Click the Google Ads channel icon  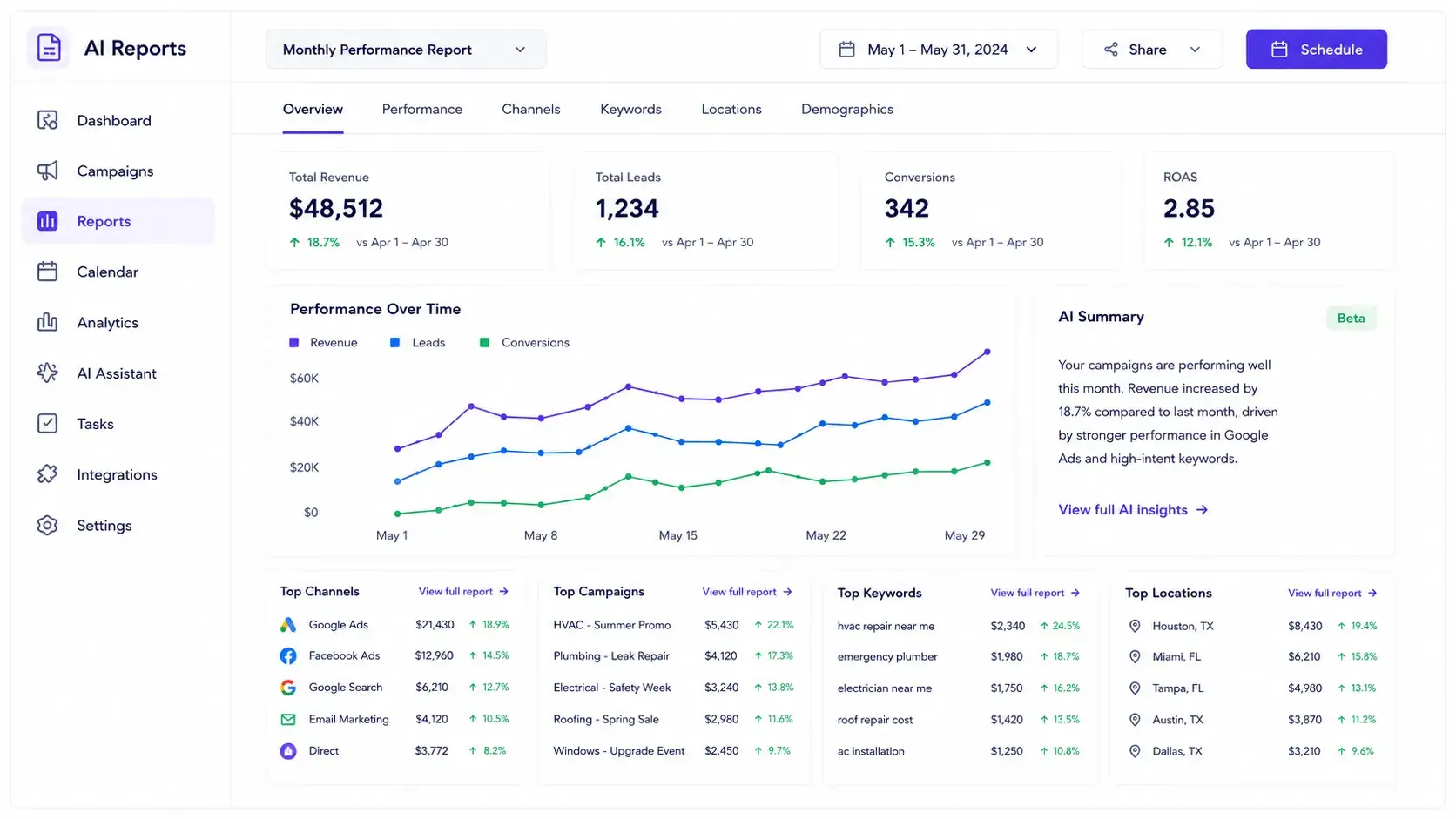click(288, 625)
